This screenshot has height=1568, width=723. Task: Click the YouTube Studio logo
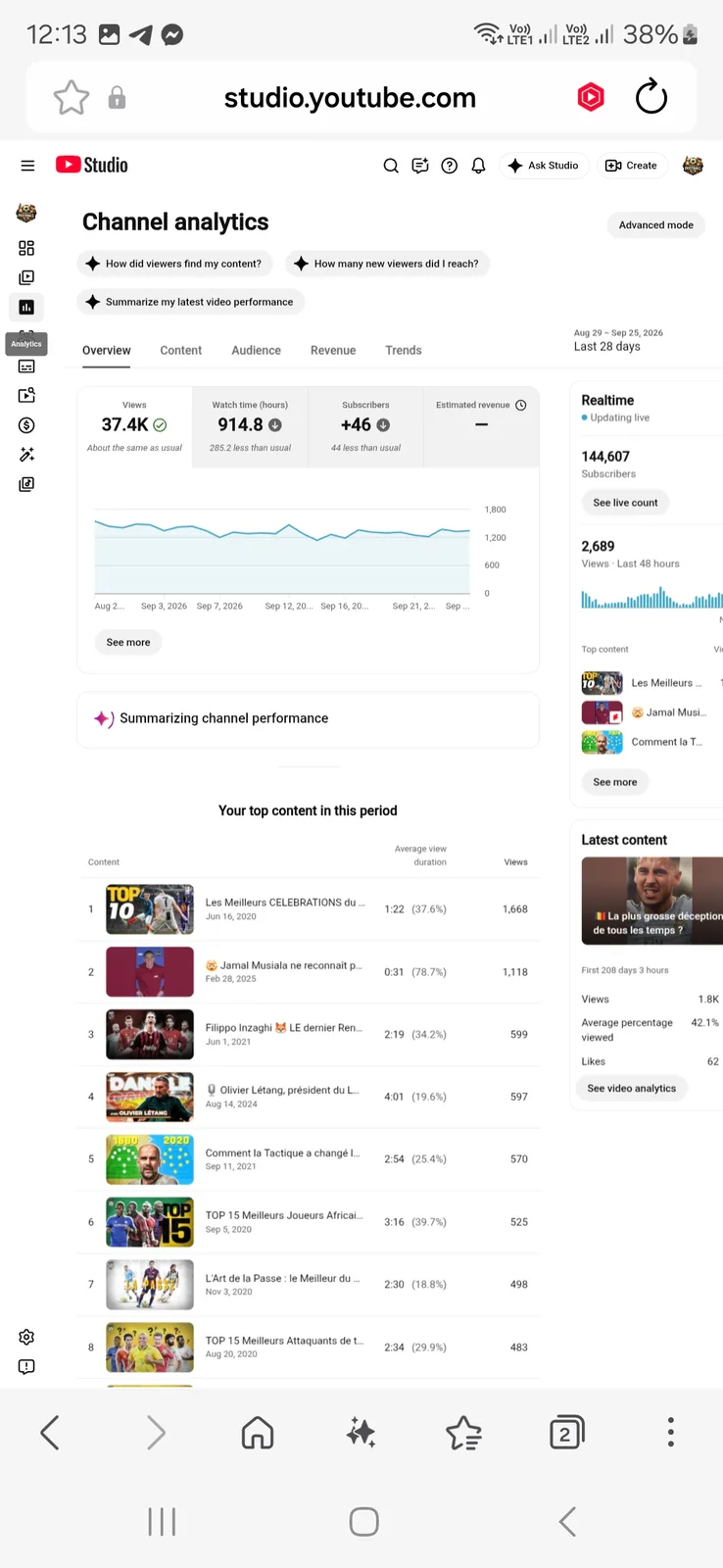pos(92,165)
